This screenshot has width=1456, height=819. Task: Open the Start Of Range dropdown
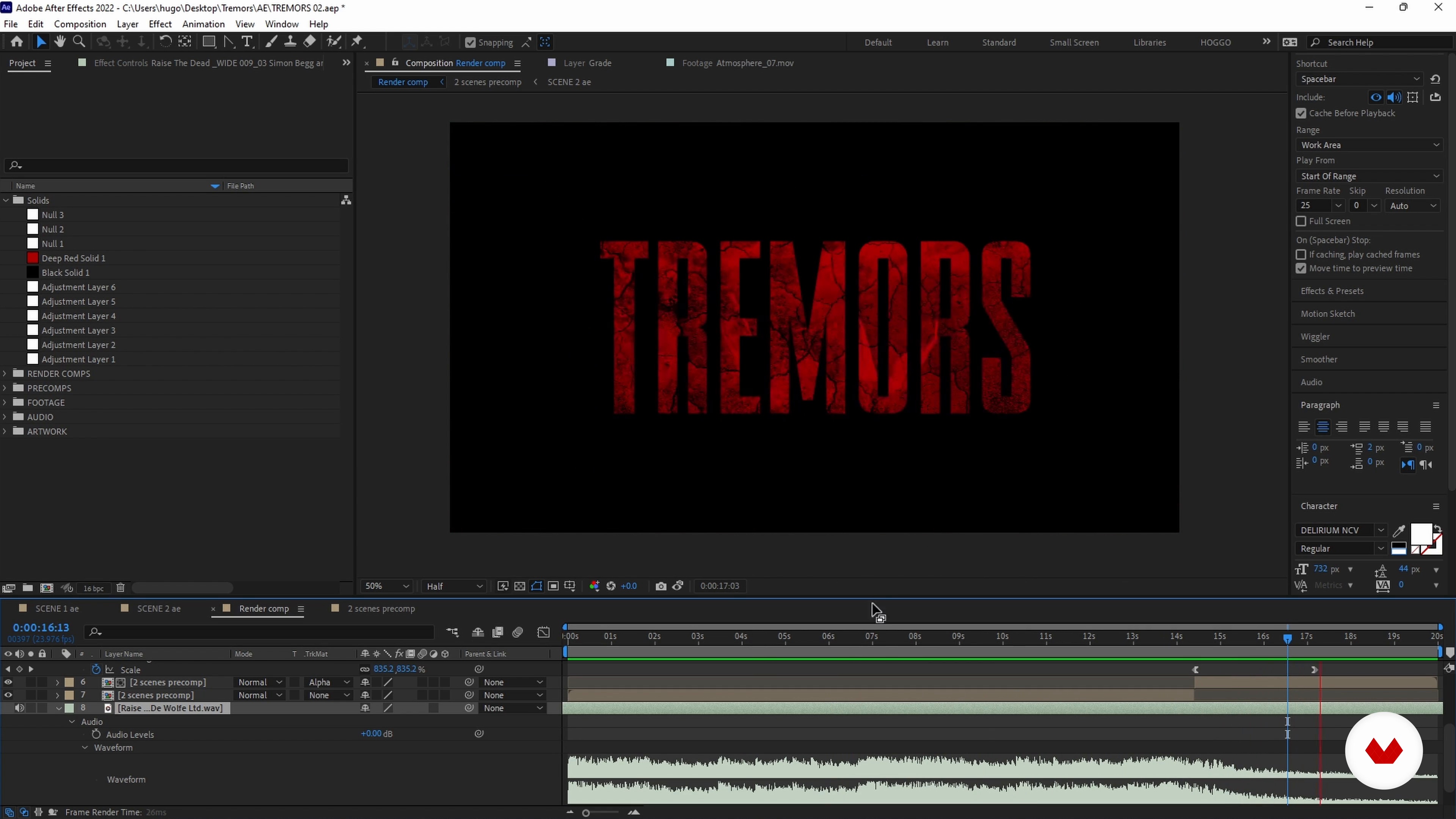[1368, 176]
